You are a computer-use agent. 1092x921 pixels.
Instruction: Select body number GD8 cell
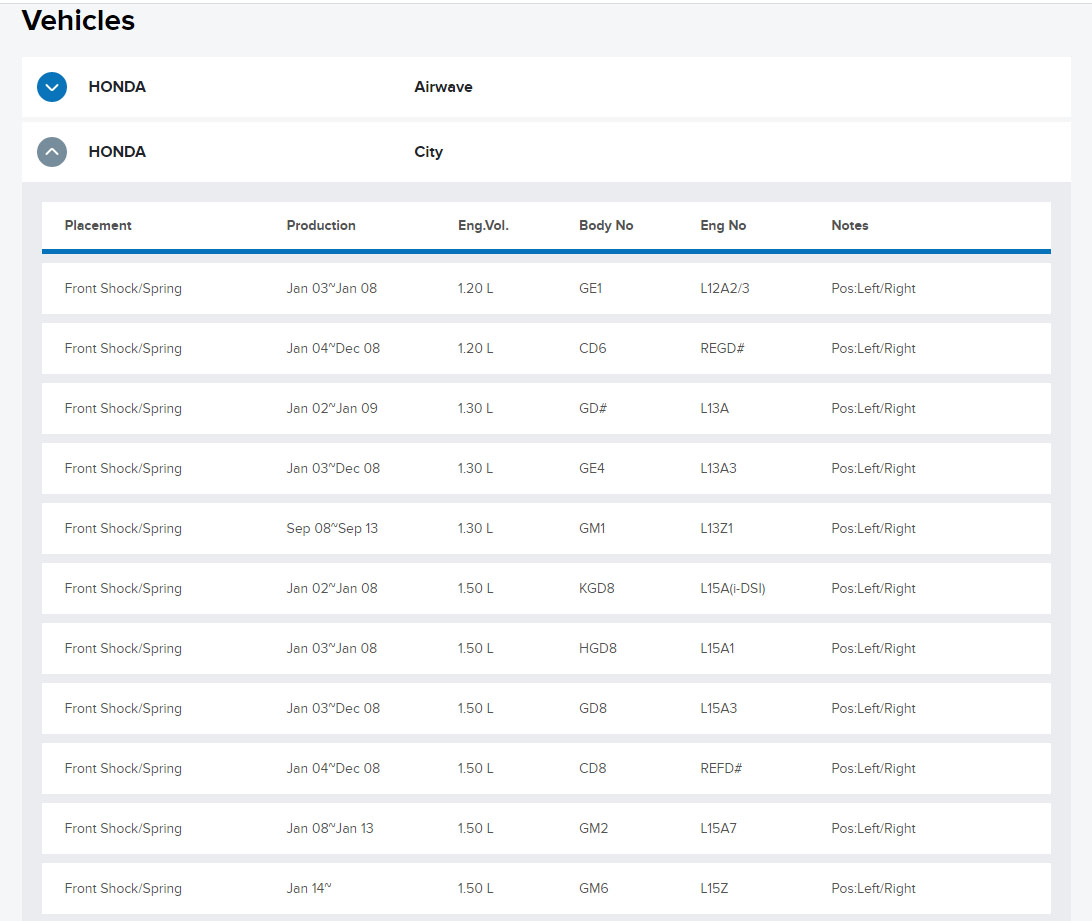click(x=593, y=708)
